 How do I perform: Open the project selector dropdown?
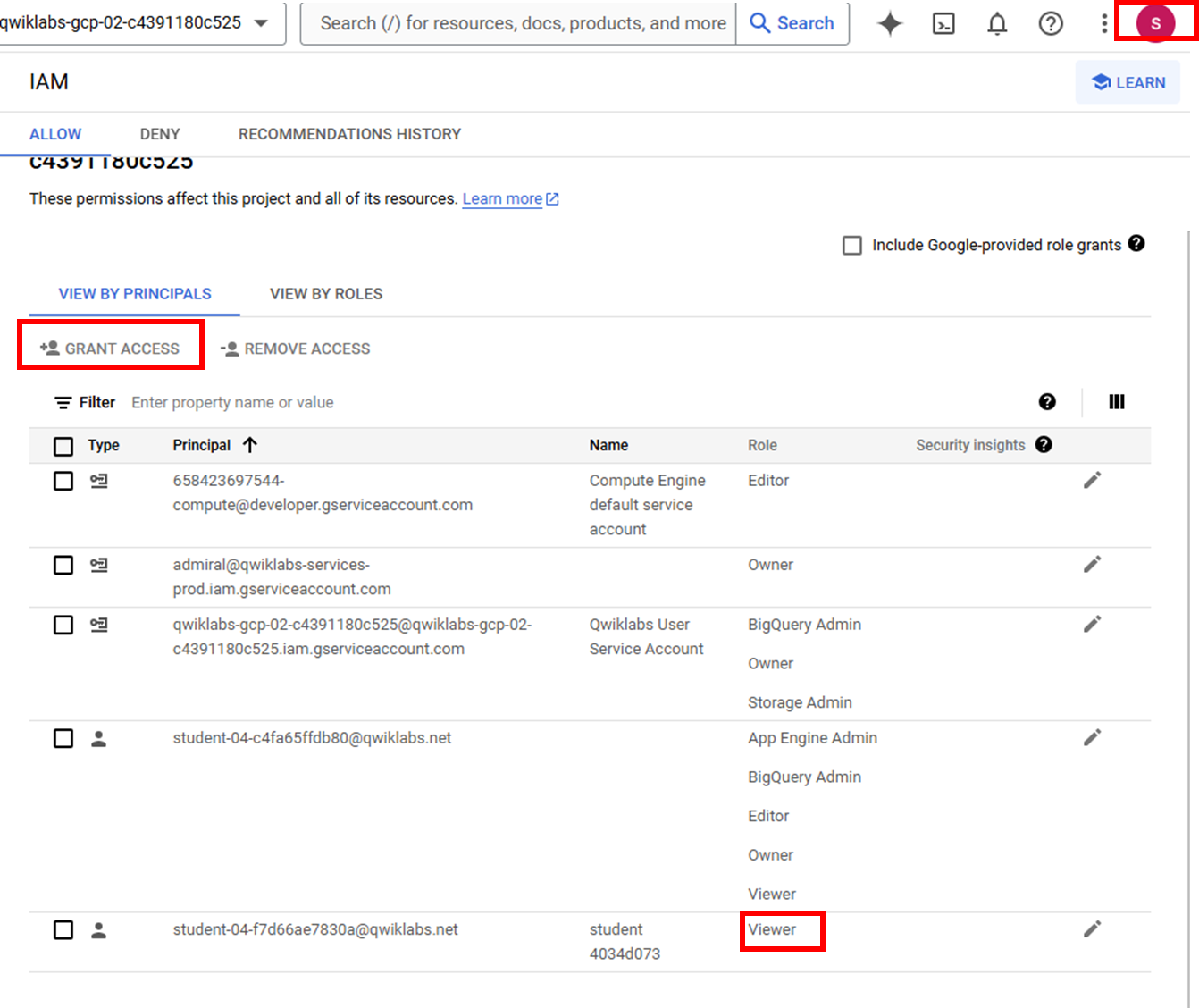point(141,23)
